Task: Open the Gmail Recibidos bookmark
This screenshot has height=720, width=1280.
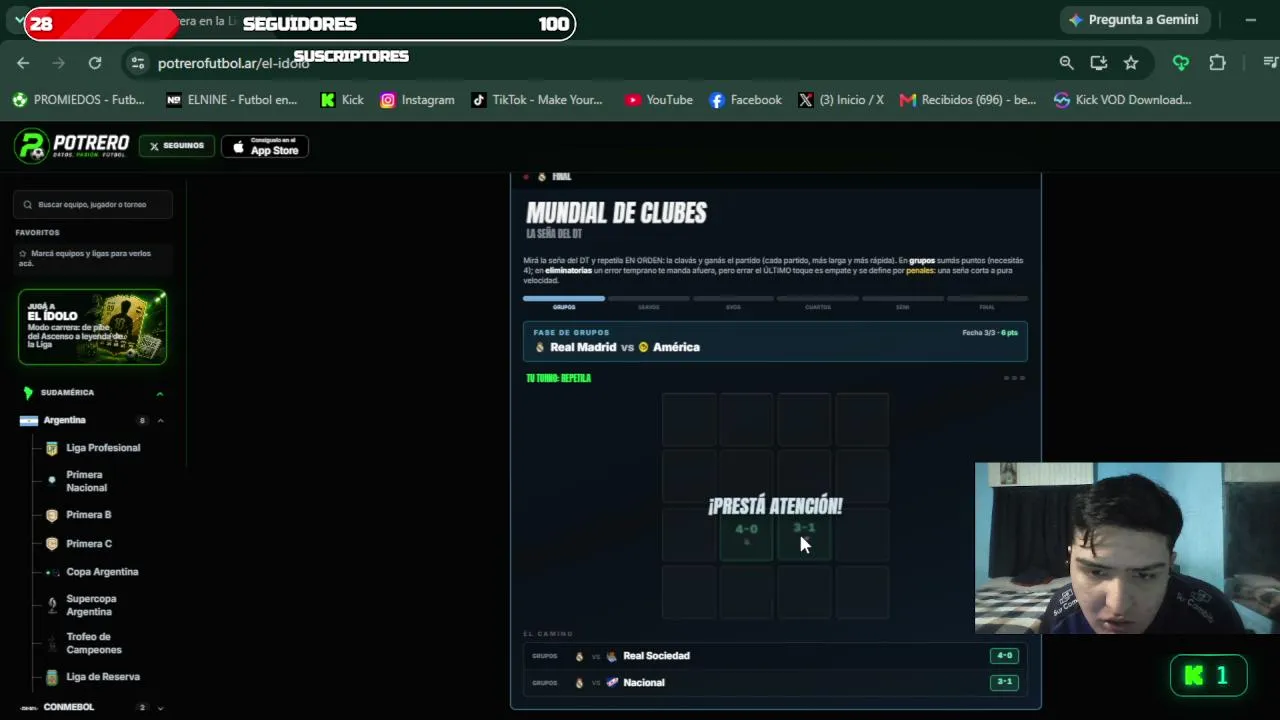Action: [x=968, y=100]
